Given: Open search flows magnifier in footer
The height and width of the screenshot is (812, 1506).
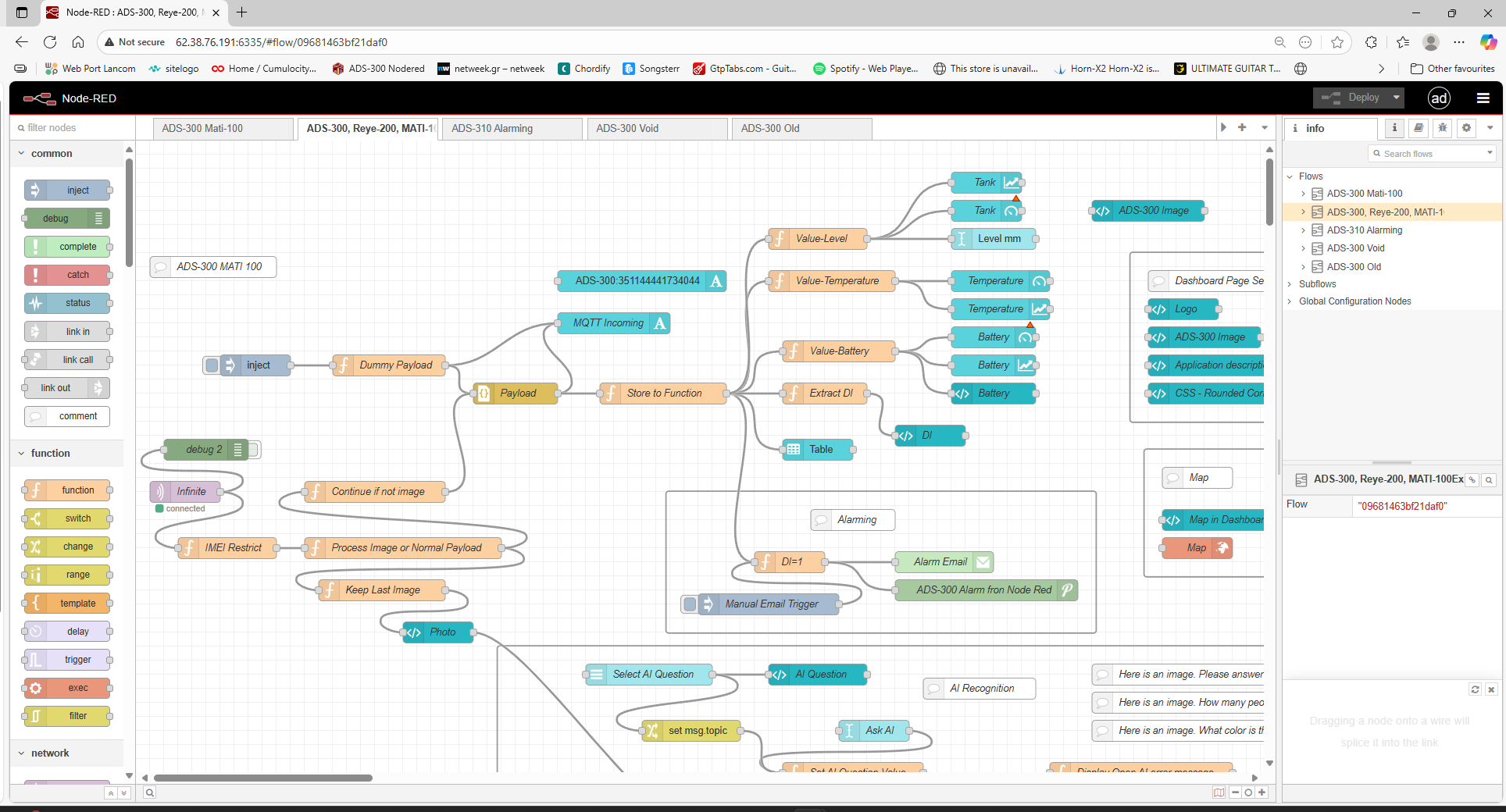Looking at the screenshot, I should (150, 792).
